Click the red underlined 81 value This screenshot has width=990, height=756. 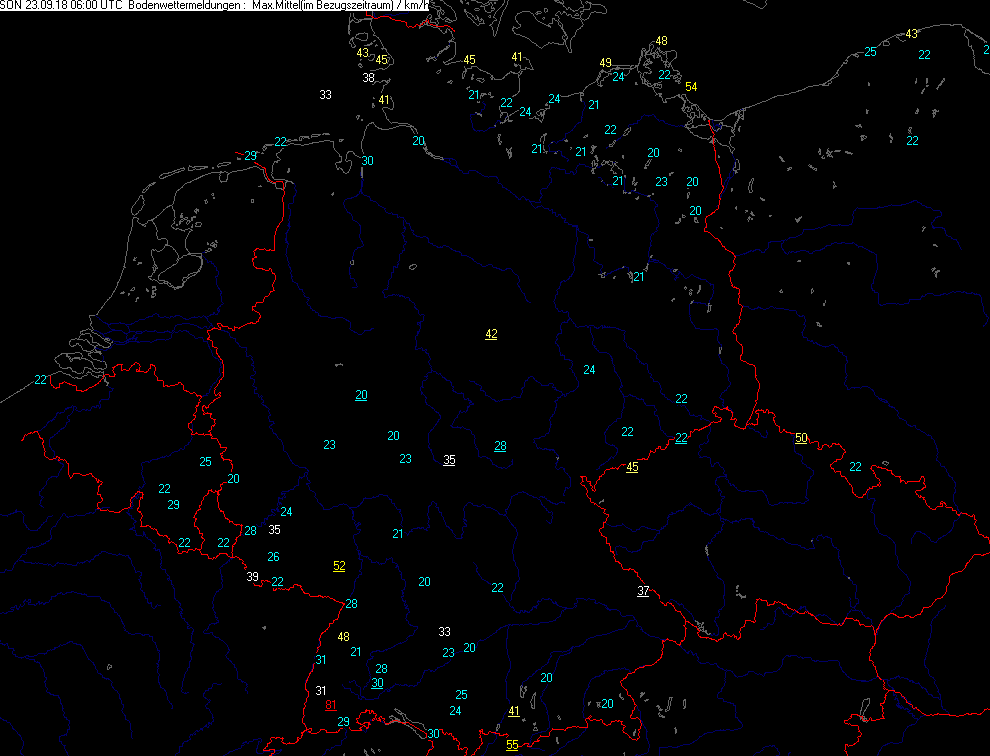click(x=331, y=706)
